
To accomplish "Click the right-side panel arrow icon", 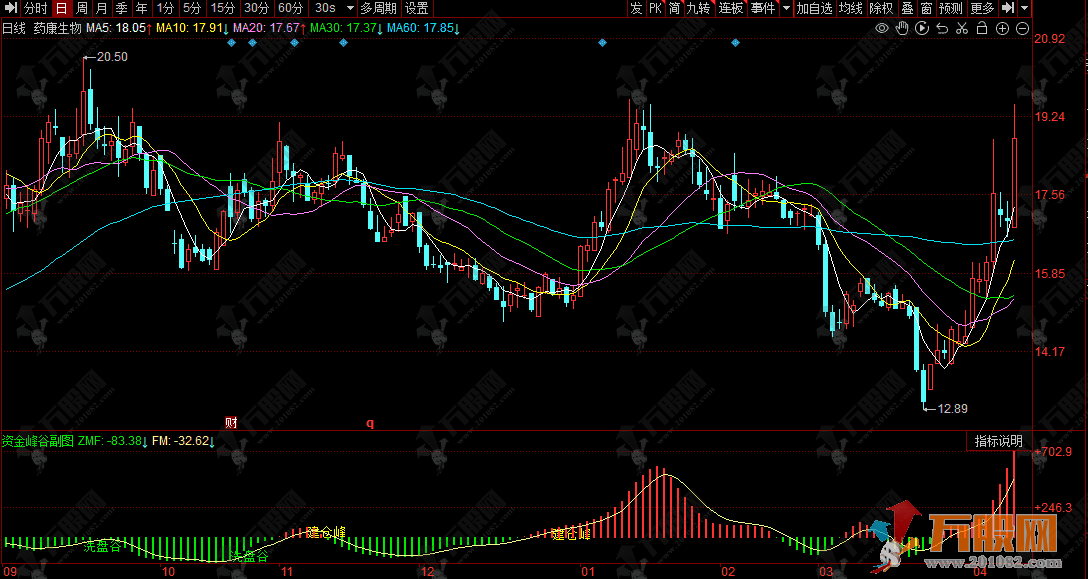I will 1008,8.
